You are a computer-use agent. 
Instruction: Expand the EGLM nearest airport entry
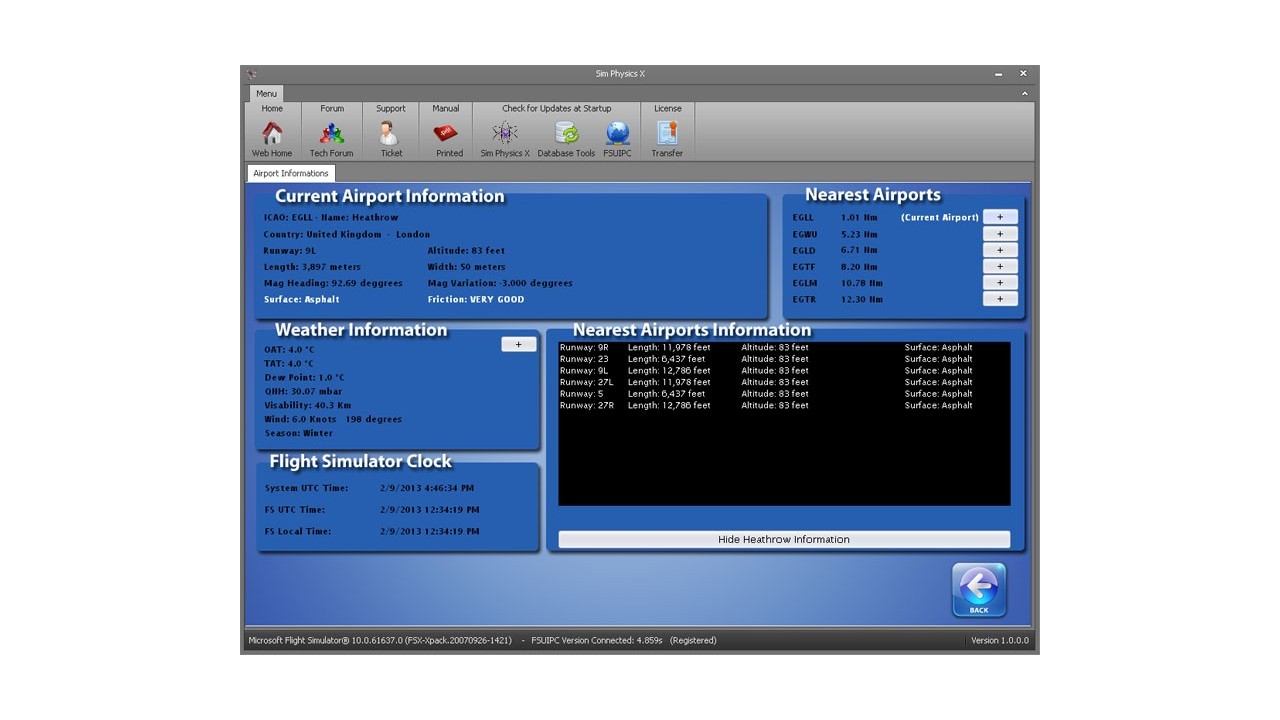(1000, 283)
